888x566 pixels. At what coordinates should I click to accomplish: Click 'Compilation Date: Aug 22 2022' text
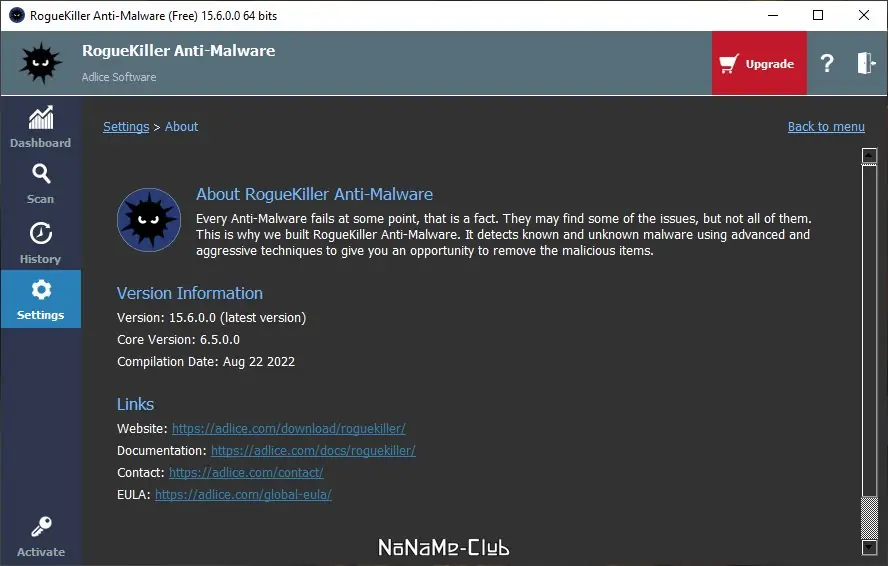coord(206,361)
